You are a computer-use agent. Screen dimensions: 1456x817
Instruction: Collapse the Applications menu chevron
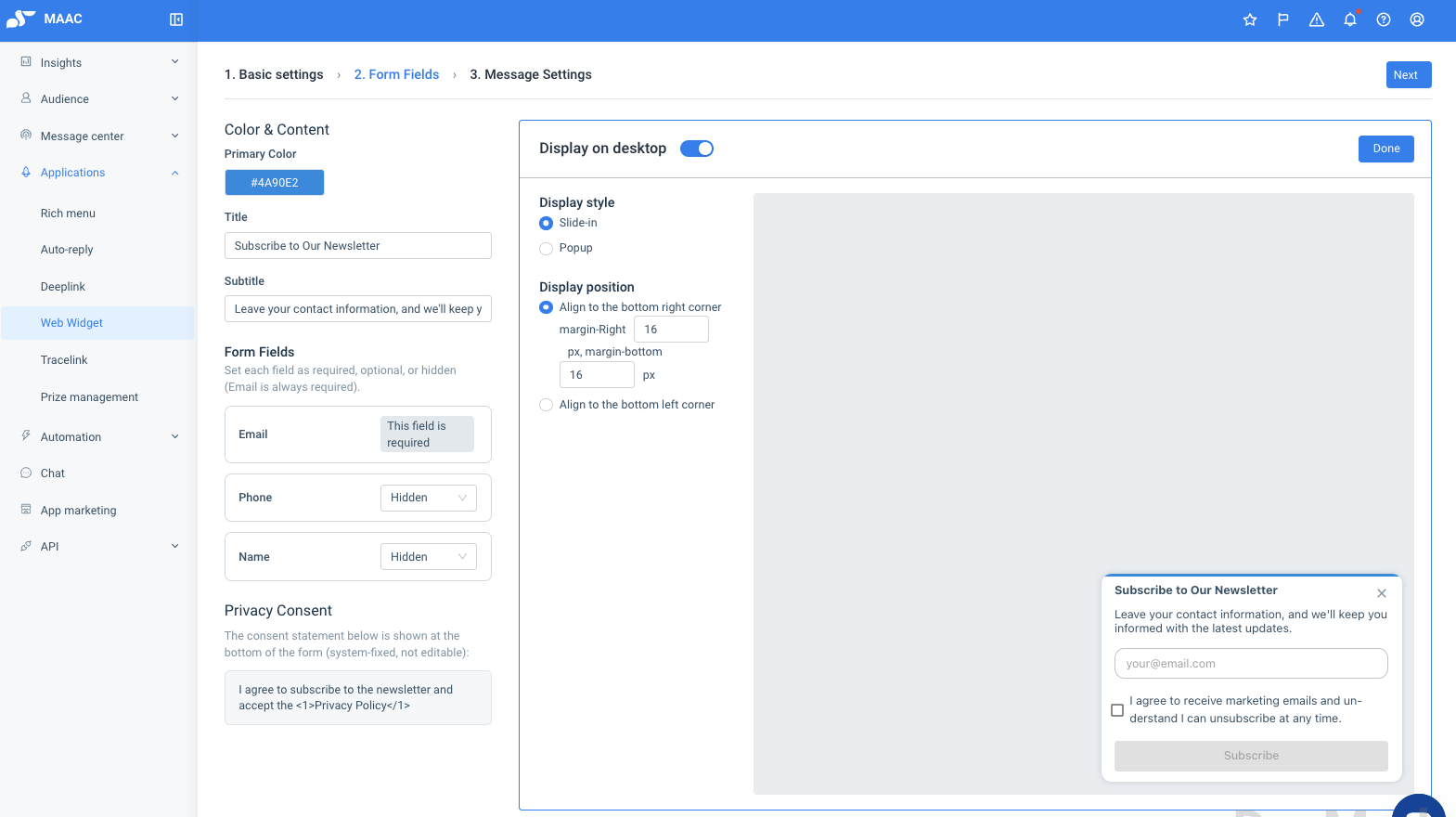point(174,173)
